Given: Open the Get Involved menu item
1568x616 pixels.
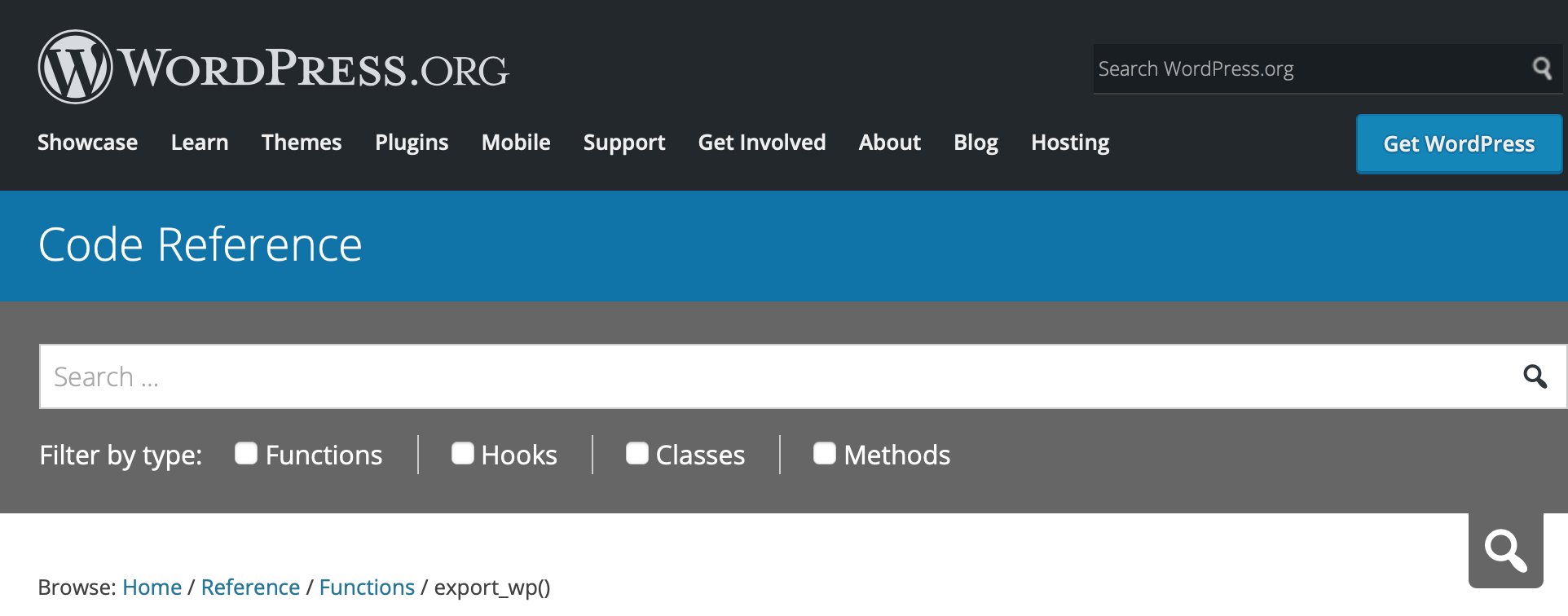Looking at the screenshot, I should pos(762,143).
